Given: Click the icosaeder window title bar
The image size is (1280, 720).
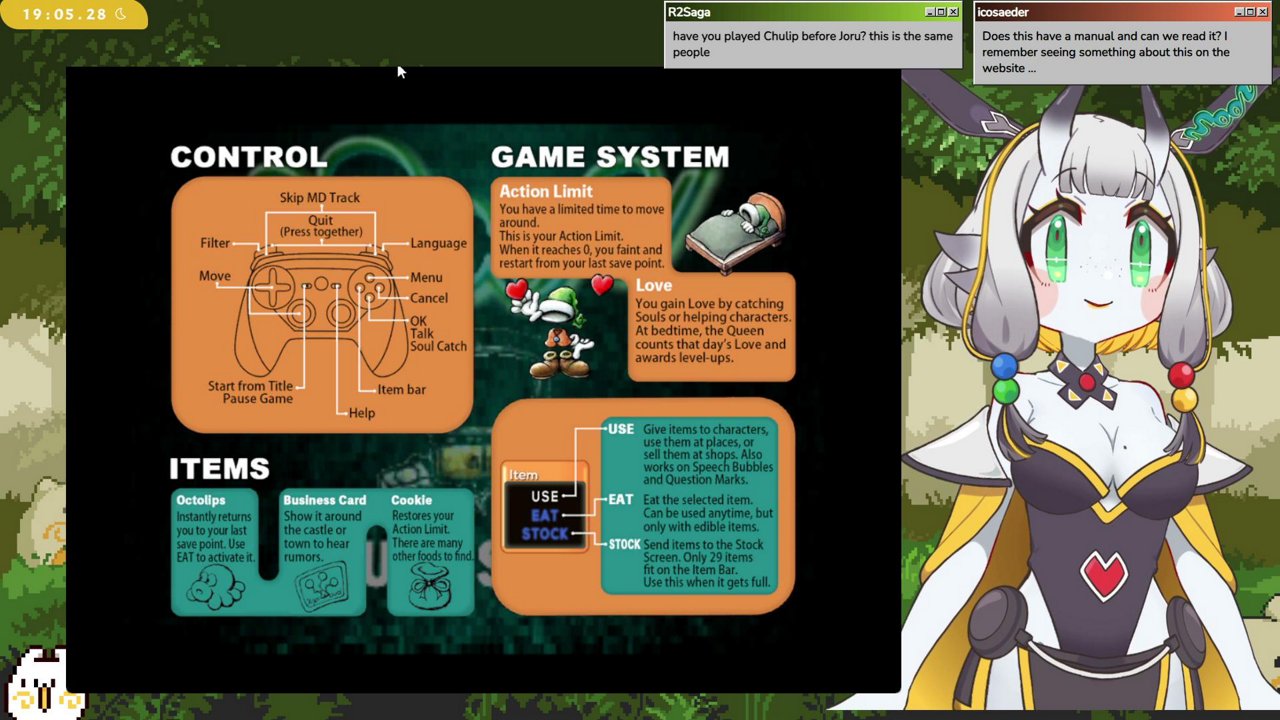Looking at the screenshot, I should coord(1122,12).
